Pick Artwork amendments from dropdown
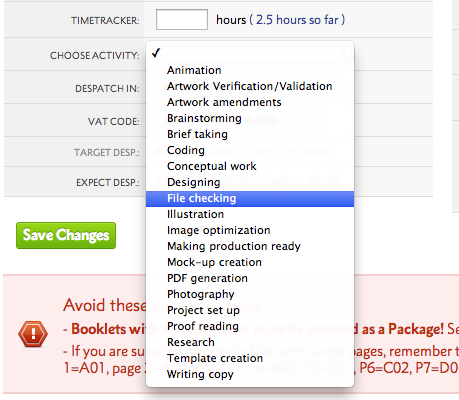459x400 pixels. click(x=250, y=102)
